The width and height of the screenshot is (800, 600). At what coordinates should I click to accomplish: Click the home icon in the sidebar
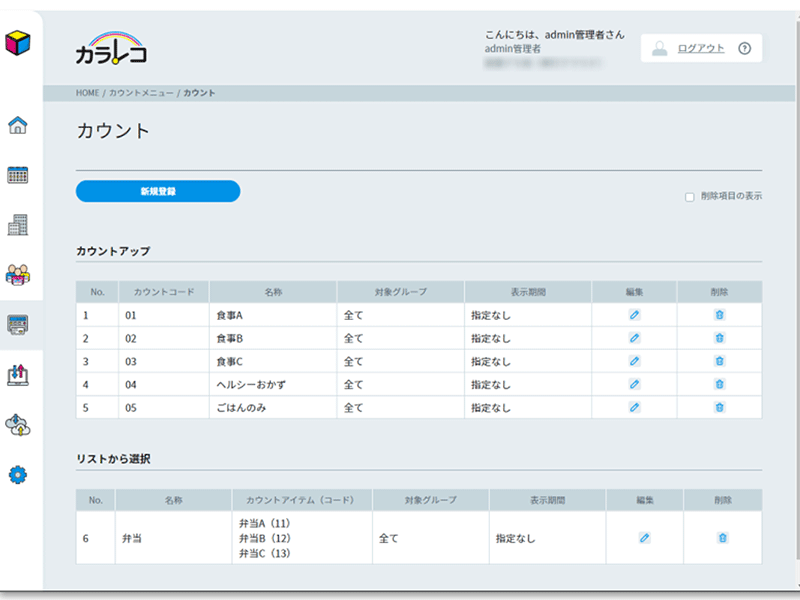[18, 125]
